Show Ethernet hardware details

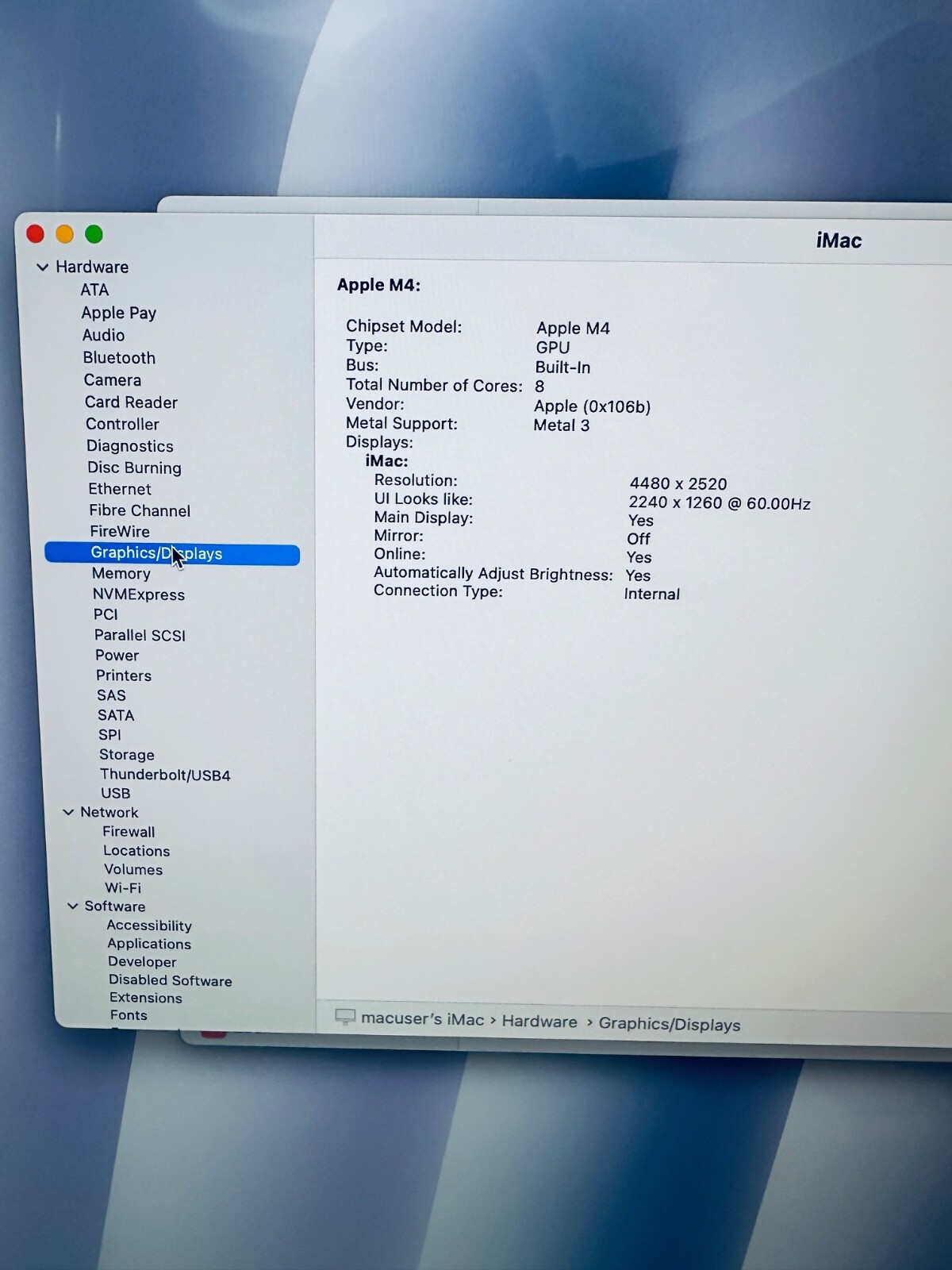click(x=120, y=489)
